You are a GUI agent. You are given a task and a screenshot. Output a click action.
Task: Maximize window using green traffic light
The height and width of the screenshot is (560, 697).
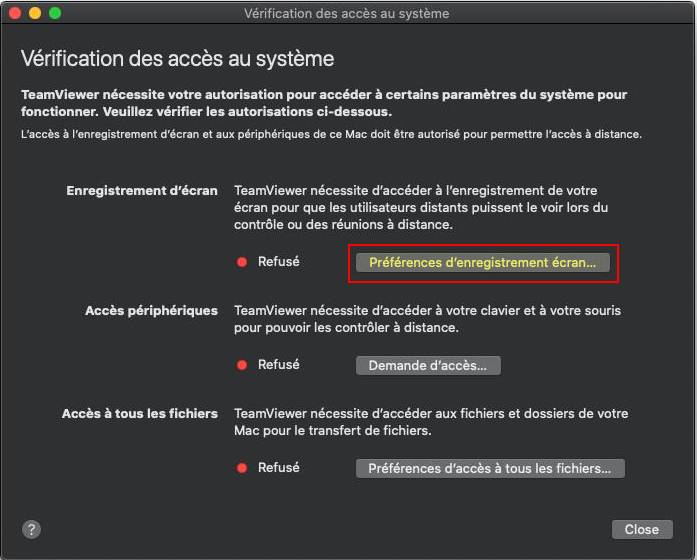point(55,13)
